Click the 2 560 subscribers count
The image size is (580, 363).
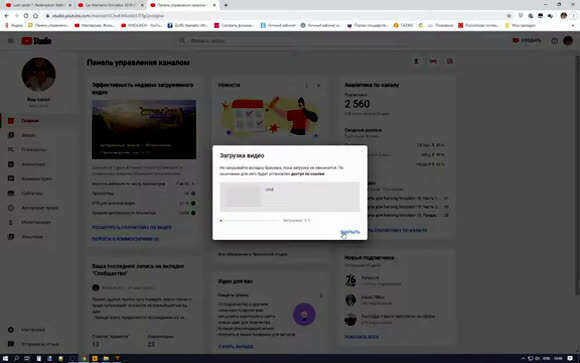[x=357, y=104]
